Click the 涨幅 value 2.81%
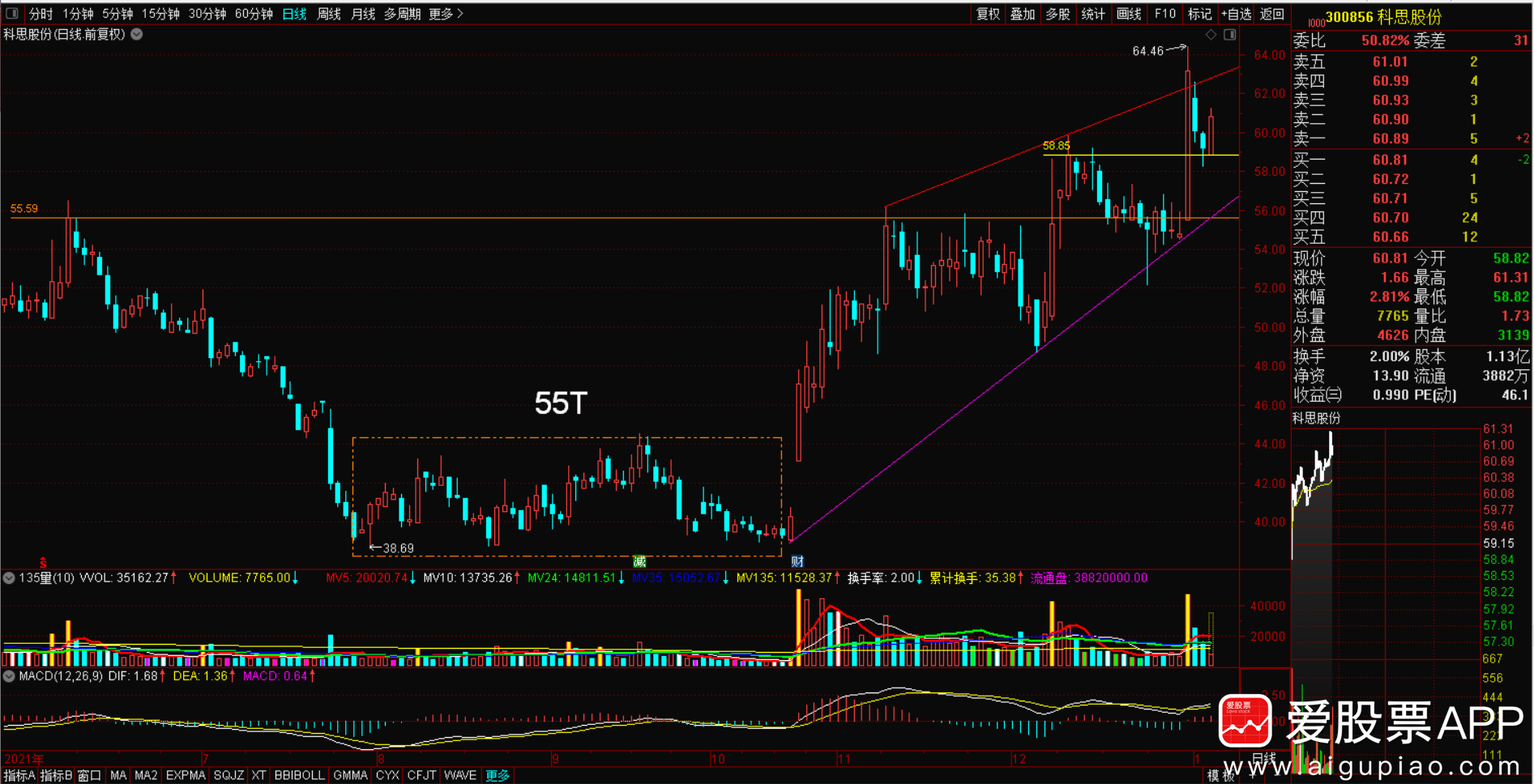The height and width of the screenshot is (784, 1534). point(1390,296)
